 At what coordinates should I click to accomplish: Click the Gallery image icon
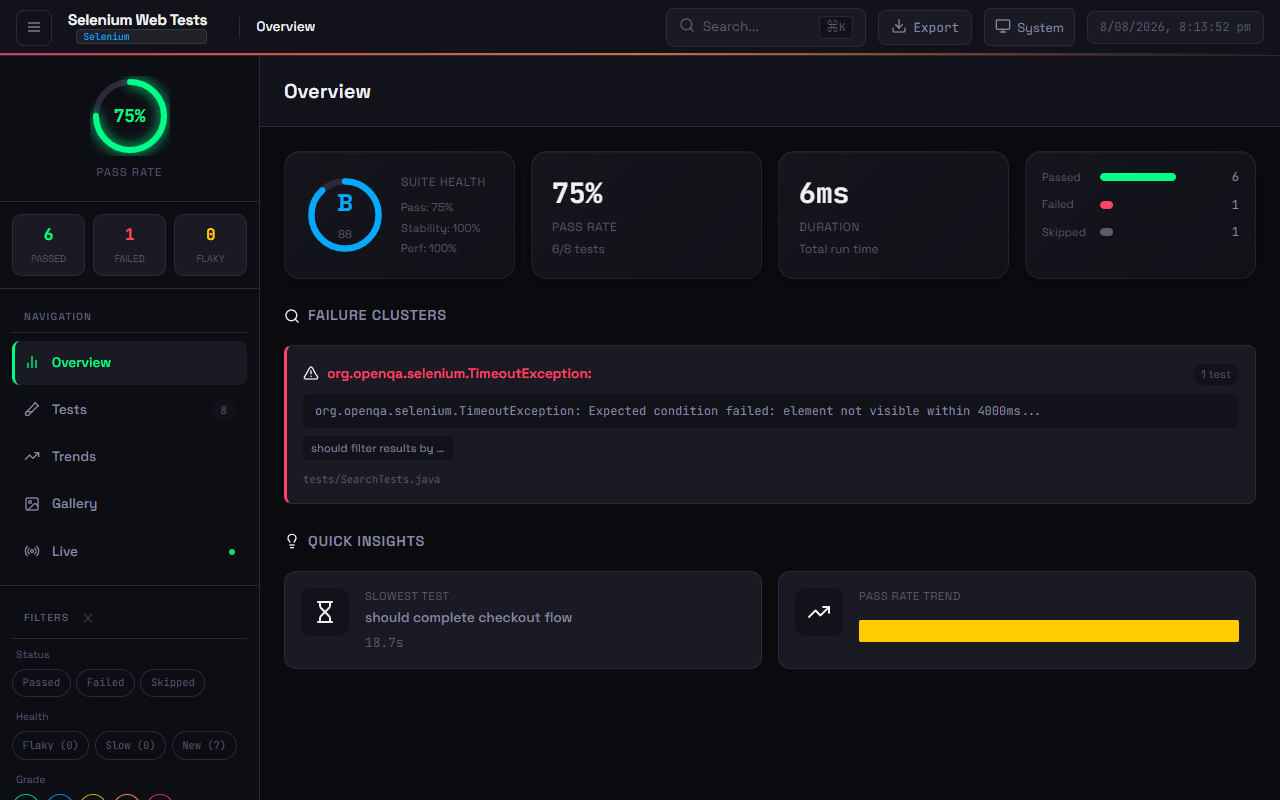point(32,504)
